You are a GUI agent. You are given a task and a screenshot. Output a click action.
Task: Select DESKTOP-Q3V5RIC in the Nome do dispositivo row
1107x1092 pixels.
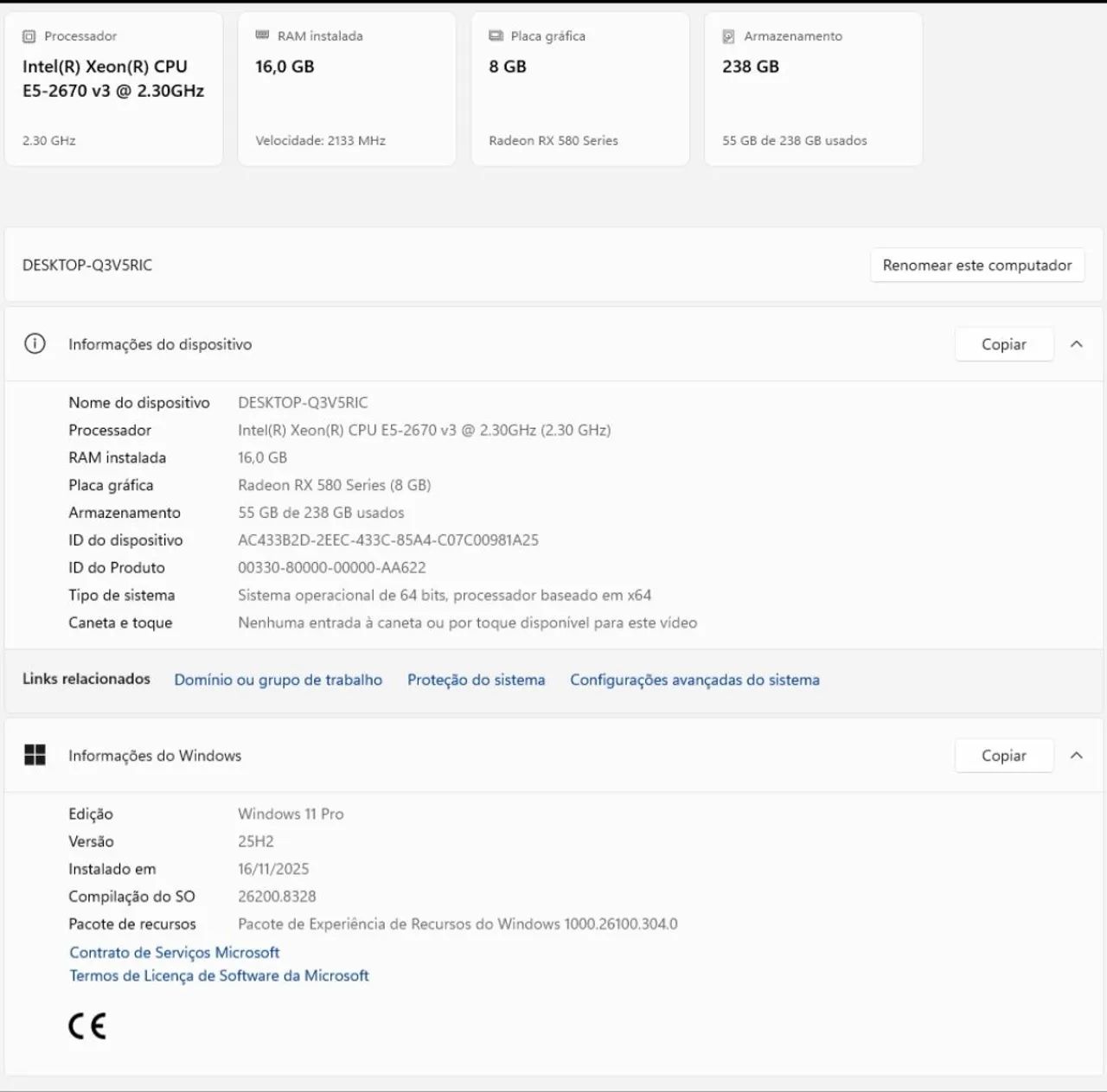303,403
